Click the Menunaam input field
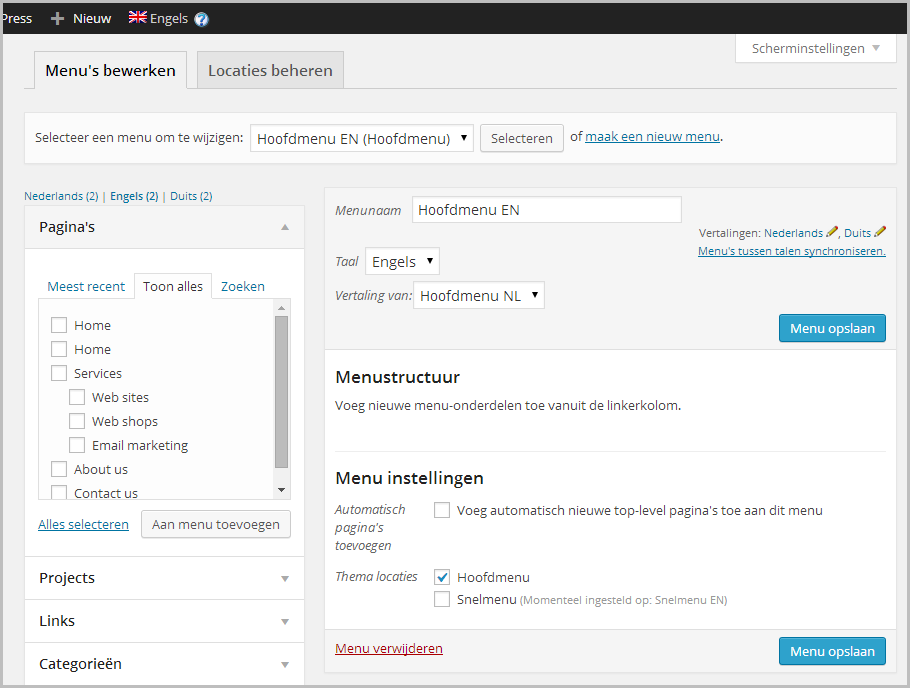Image resolution: width=910 pixels, height=688 pixels. pos(546,209)
